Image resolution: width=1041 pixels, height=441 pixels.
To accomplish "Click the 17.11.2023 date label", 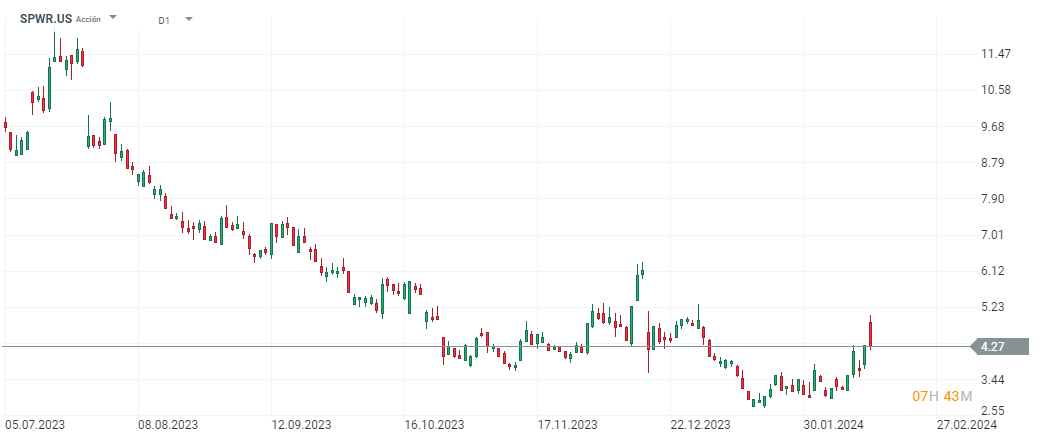I will (x=566, y=424).
